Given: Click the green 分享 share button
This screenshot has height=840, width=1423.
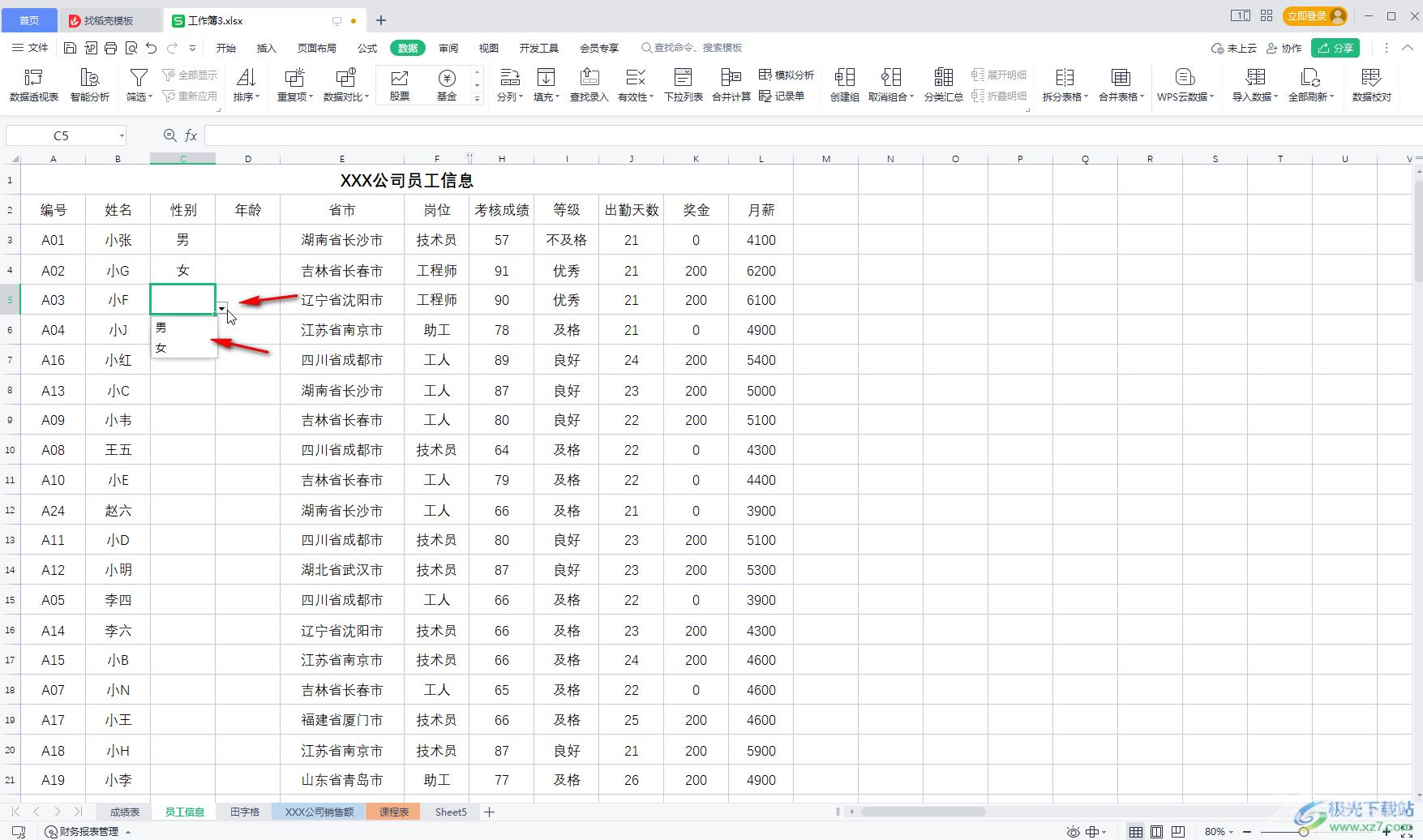Looking at the screenshot, I should [x=1335, y=48].
